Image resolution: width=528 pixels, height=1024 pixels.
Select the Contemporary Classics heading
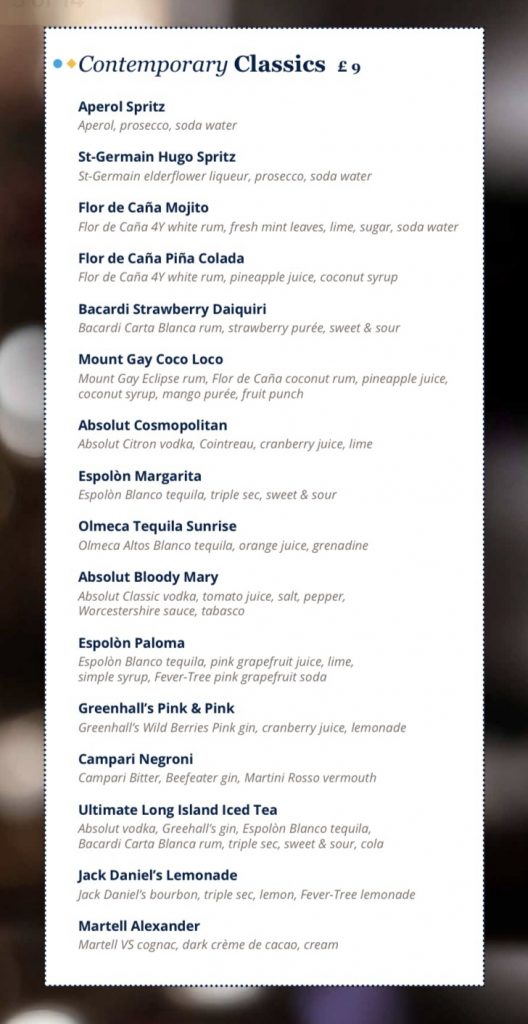coord(201,65)
